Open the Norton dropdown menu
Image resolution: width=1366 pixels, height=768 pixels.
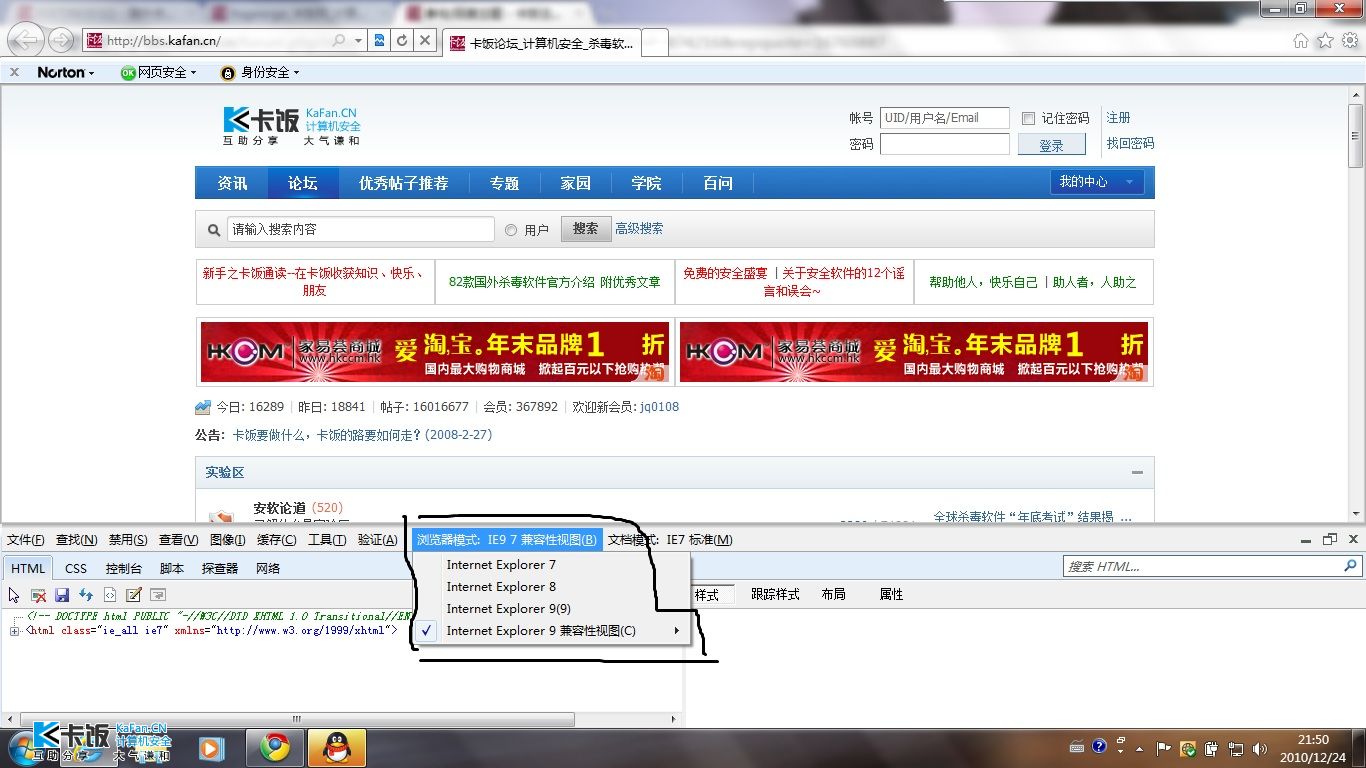66,72
